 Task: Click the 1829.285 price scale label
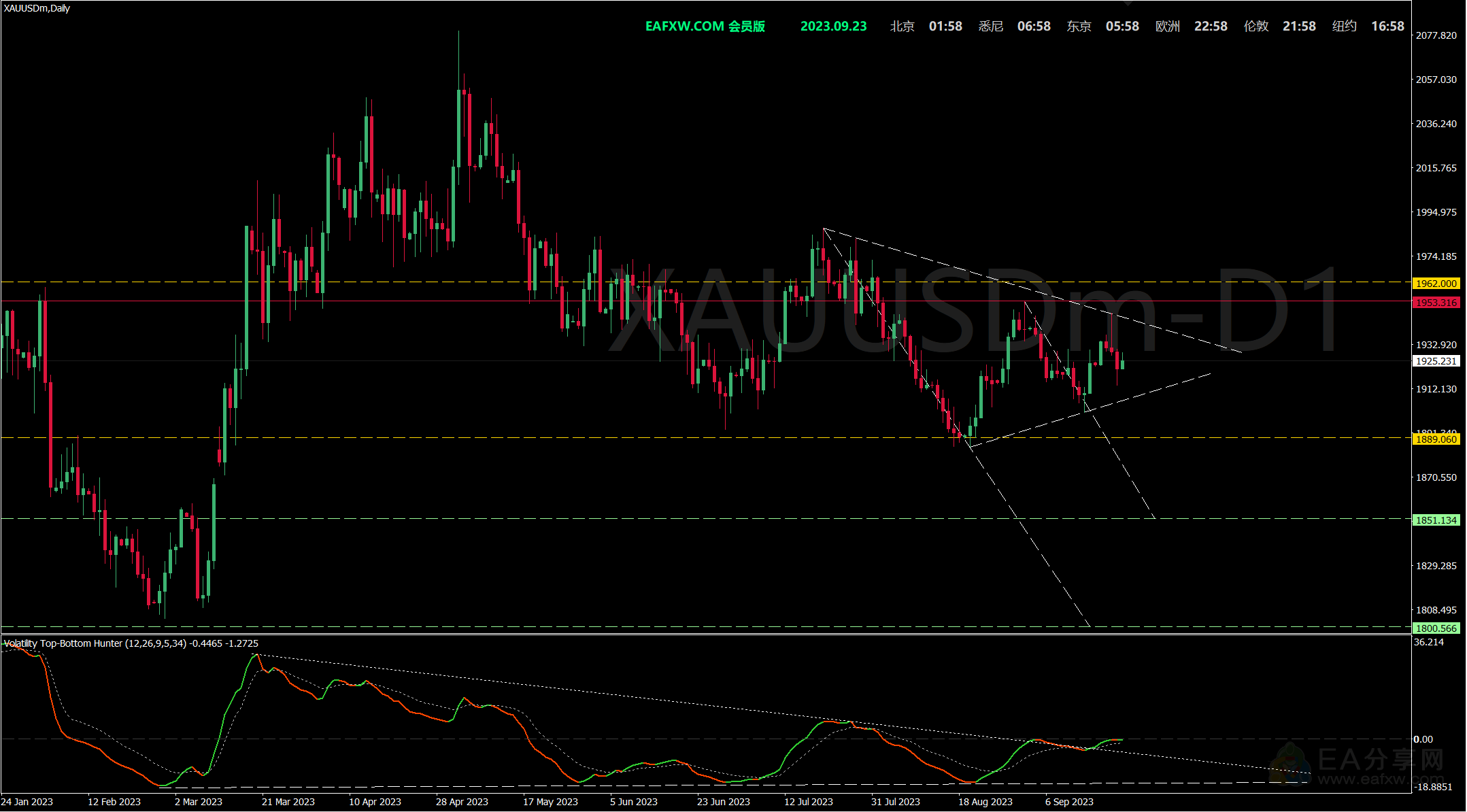(x=1436, y=566)
